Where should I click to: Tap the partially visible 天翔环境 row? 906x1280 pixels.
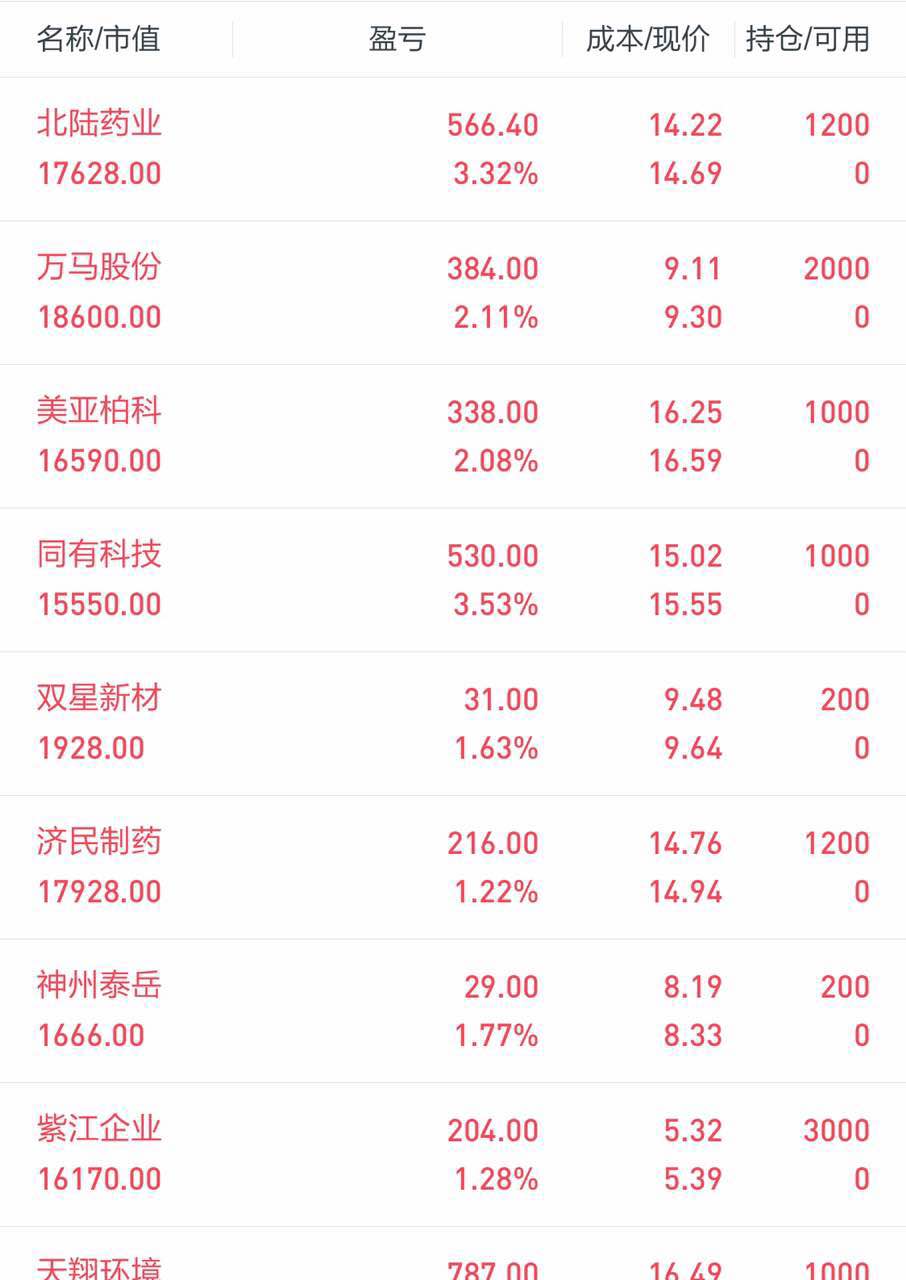tap(453, 1254)
